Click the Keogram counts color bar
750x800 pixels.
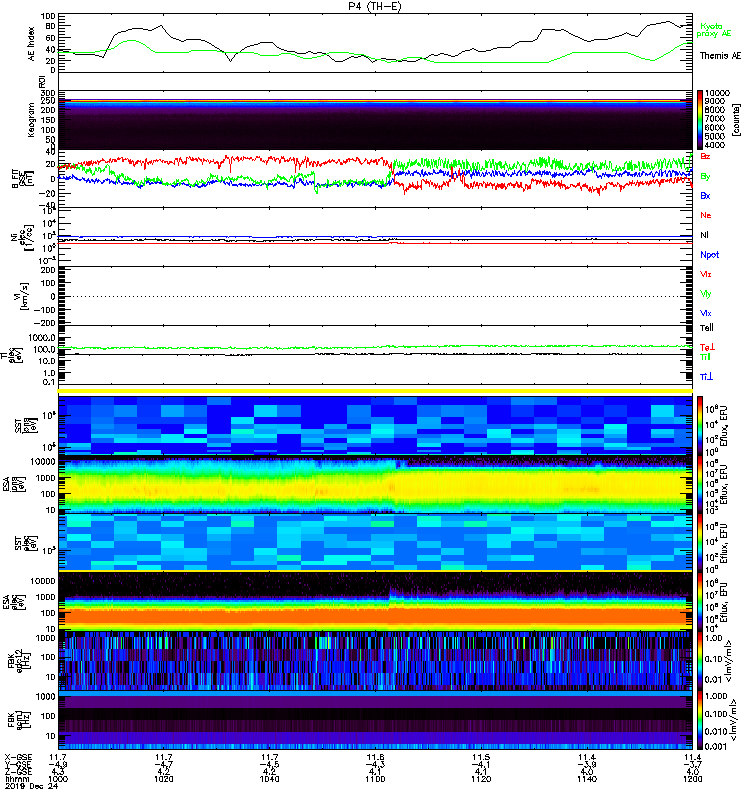pyautogui.click(x=700, y=120)
